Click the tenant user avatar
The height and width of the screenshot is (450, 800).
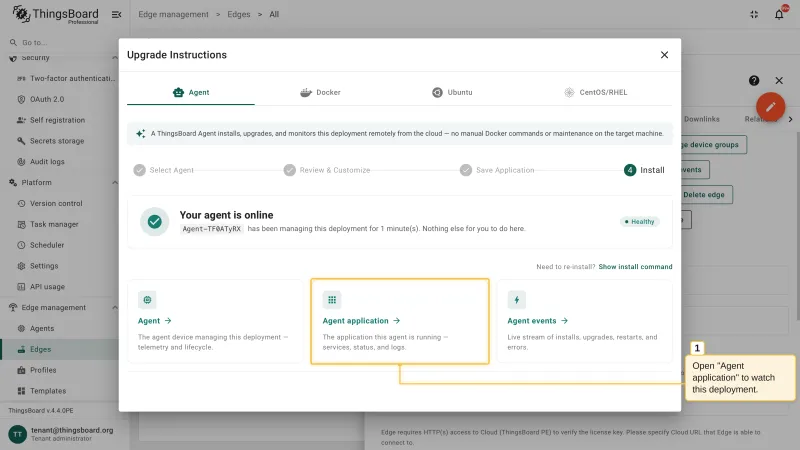(17, 434)
